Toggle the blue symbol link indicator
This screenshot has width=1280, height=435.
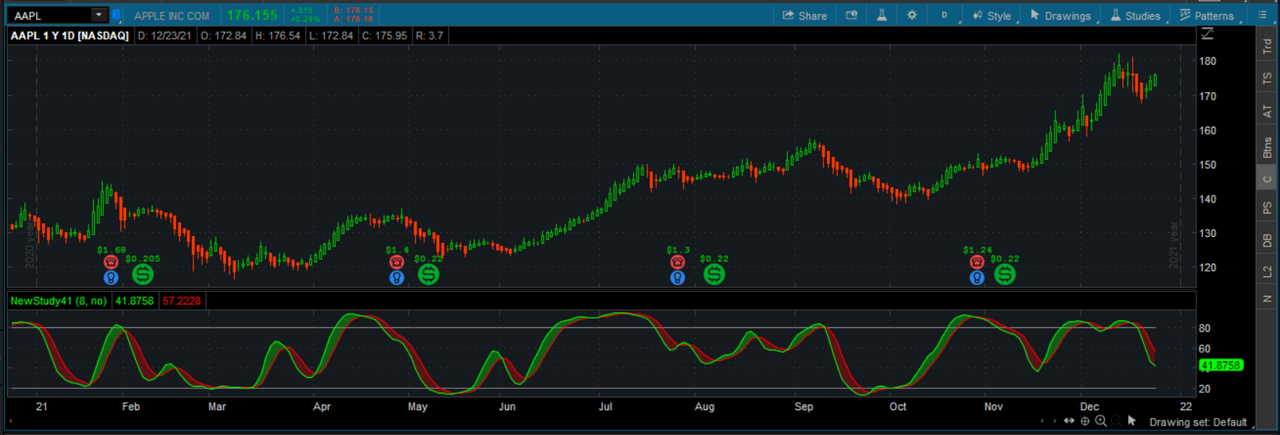tap(116, 15)
